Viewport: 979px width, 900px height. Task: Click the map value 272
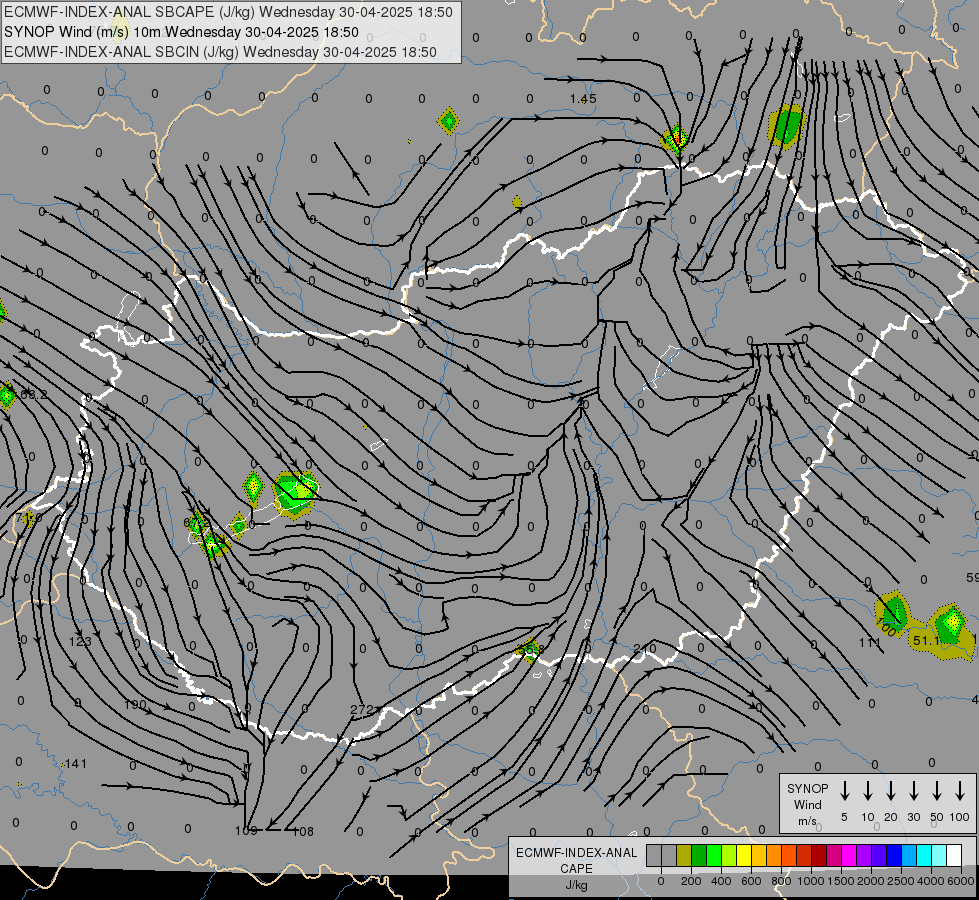[x=362, y=710]
